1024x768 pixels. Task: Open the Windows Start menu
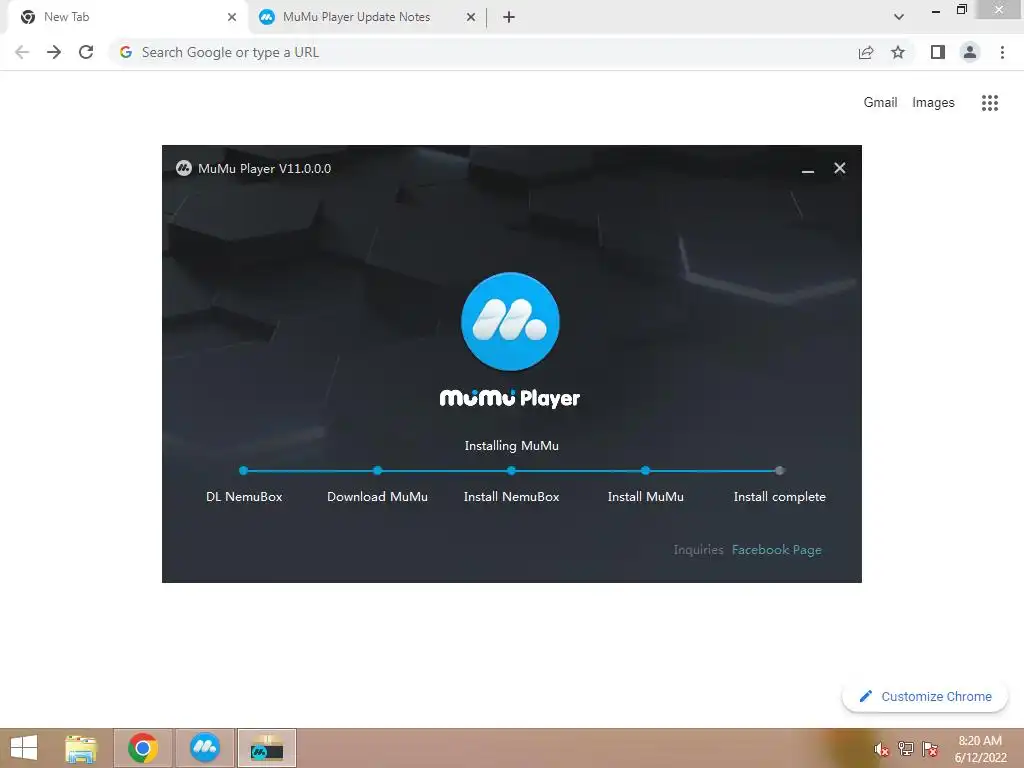point(24,748)
